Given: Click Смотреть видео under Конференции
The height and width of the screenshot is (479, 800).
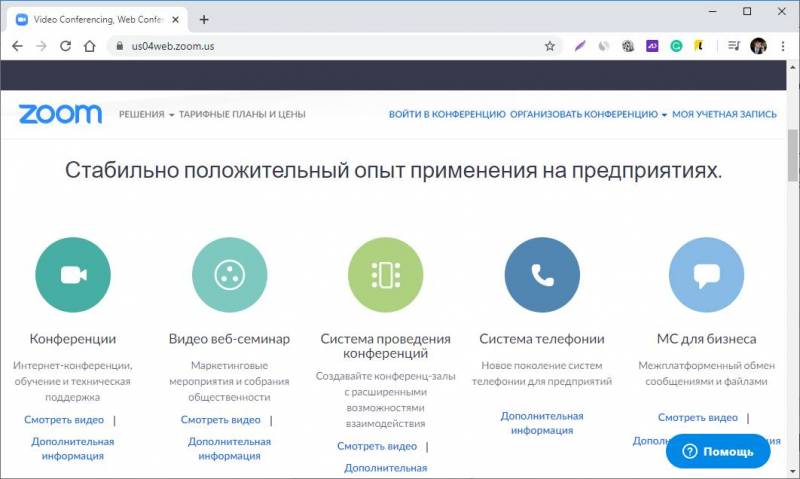Looking at the screenshot, I should [x=64, y=420].
